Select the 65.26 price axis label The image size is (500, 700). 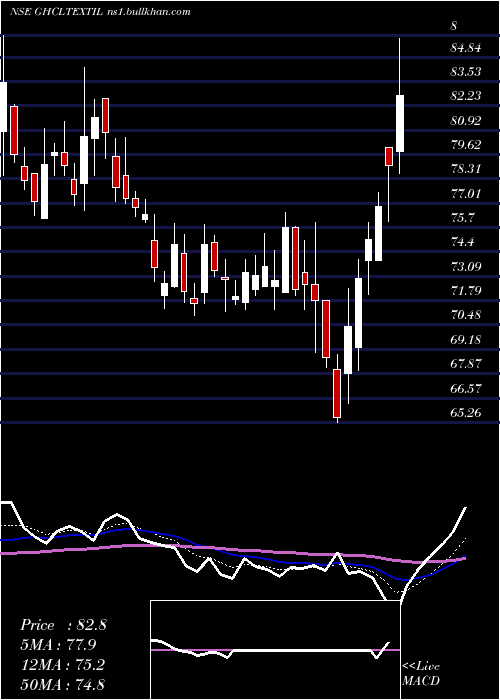[466, 412]
